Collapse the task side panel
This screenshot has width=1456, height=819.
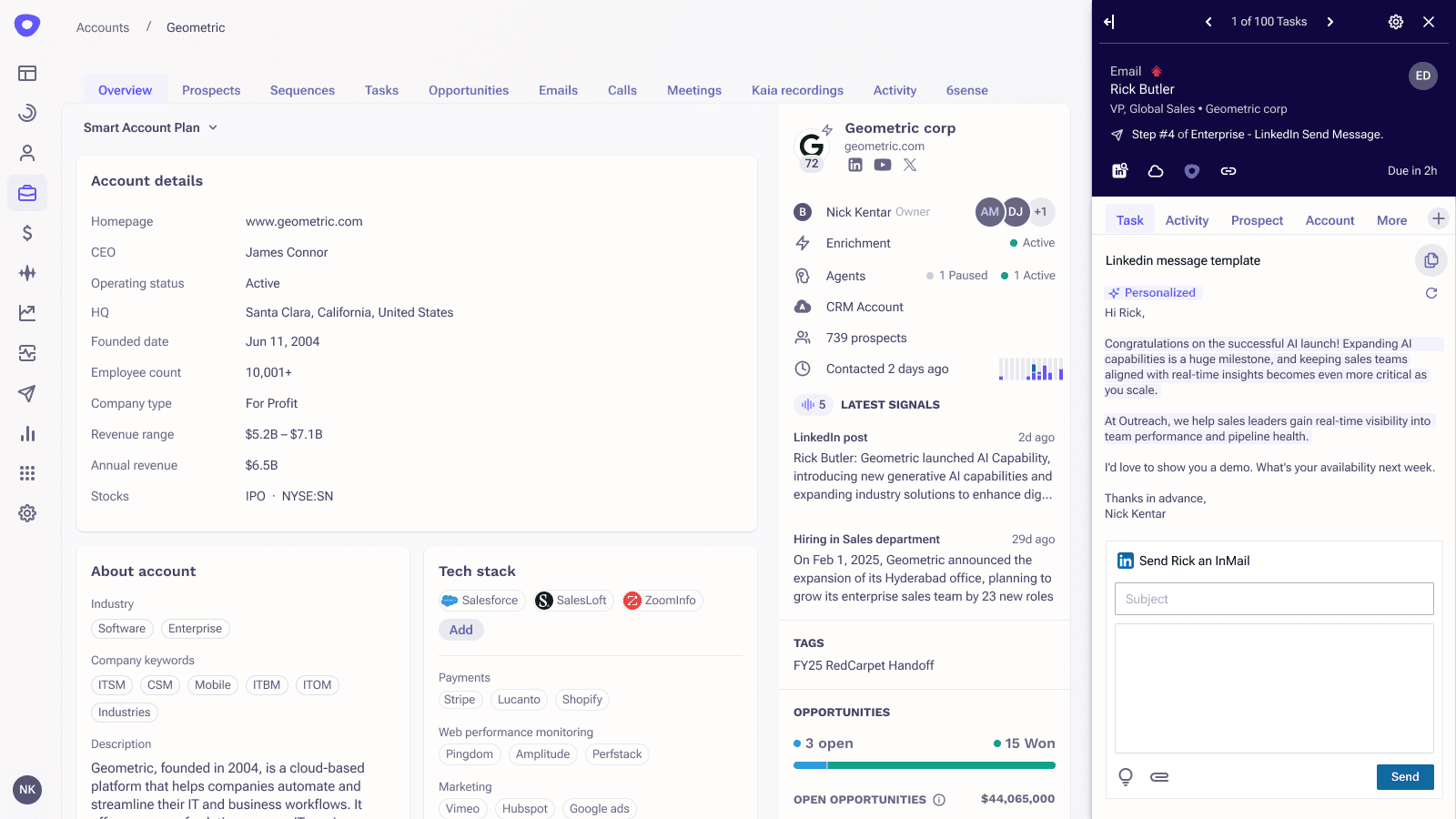pos(1109,22)
